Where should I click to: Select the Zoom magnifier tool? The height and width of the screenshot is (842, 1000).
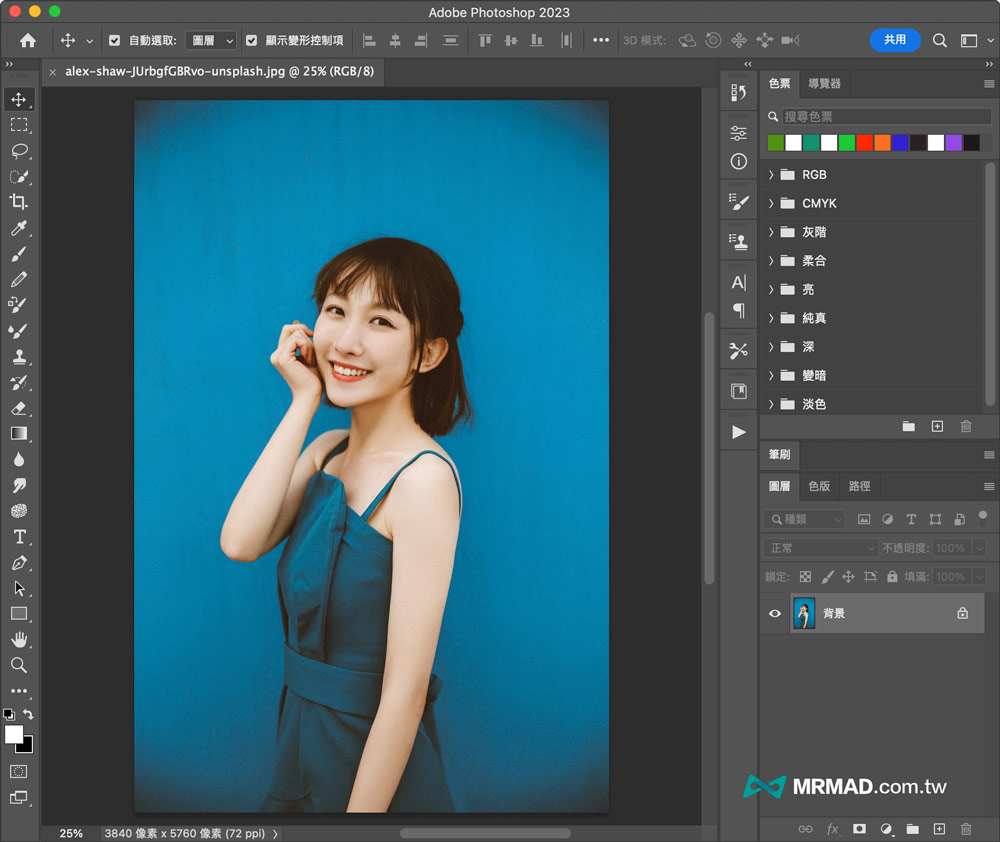(19, 665)
